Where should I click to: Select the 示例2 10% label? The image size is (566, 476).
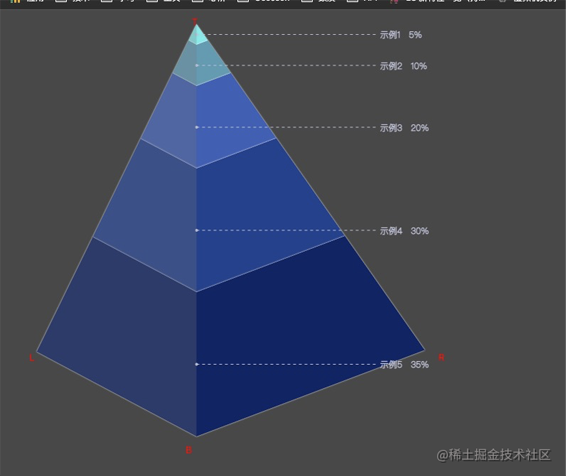(403, 66)
